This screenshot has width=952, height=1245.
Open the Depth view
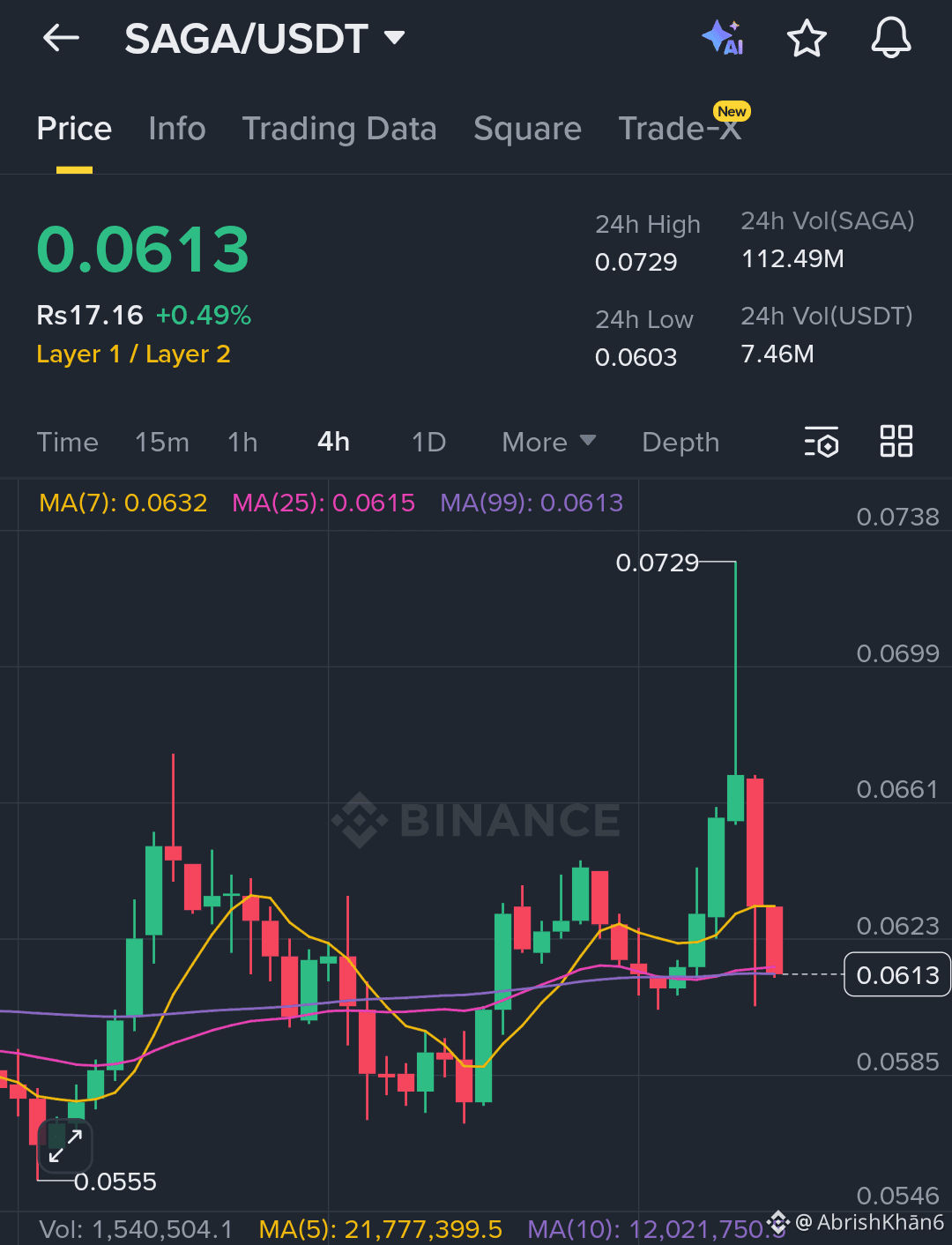680,442
